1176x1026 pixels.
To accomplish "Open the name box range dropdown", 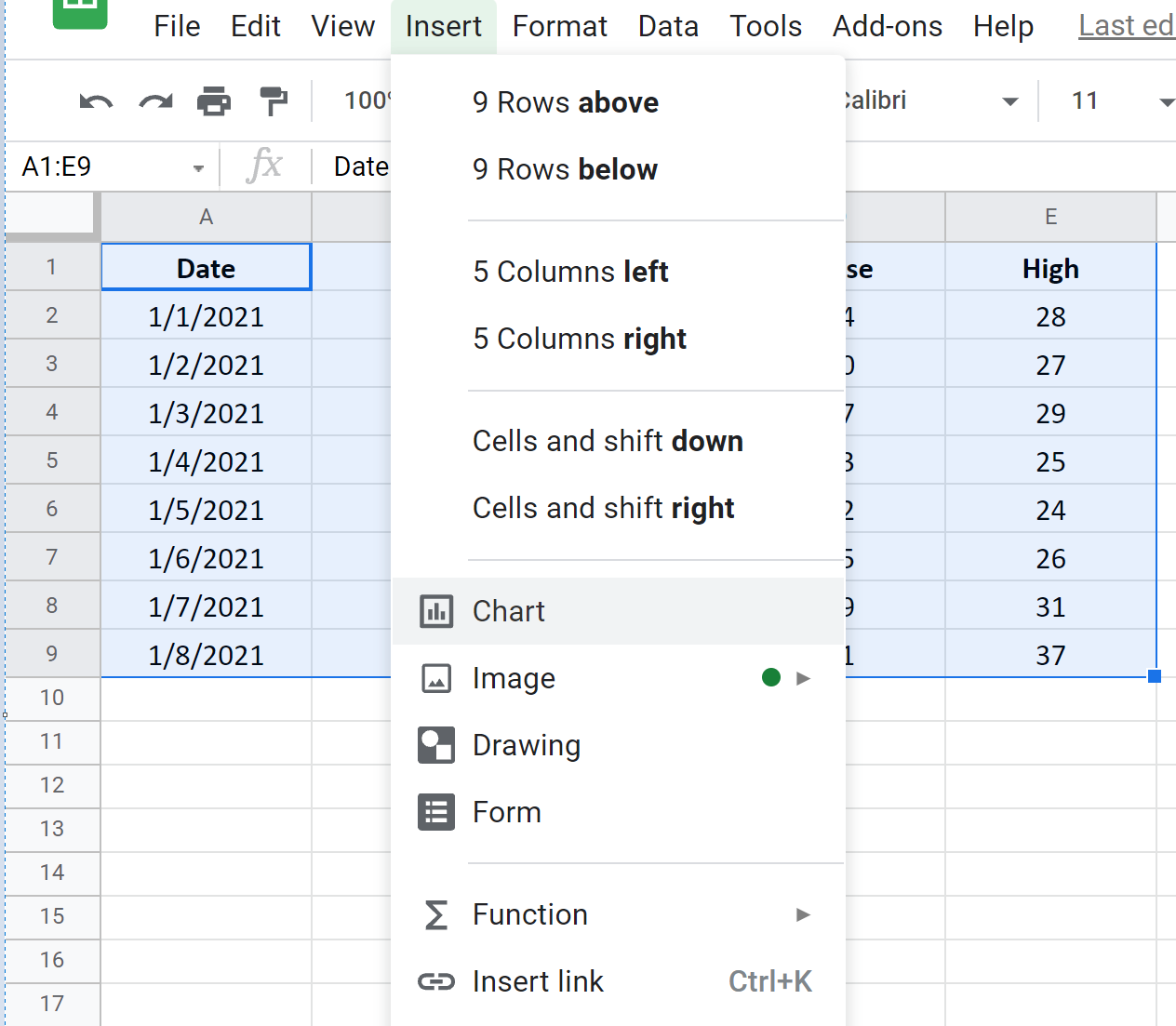I will click(x=198, y=168).
